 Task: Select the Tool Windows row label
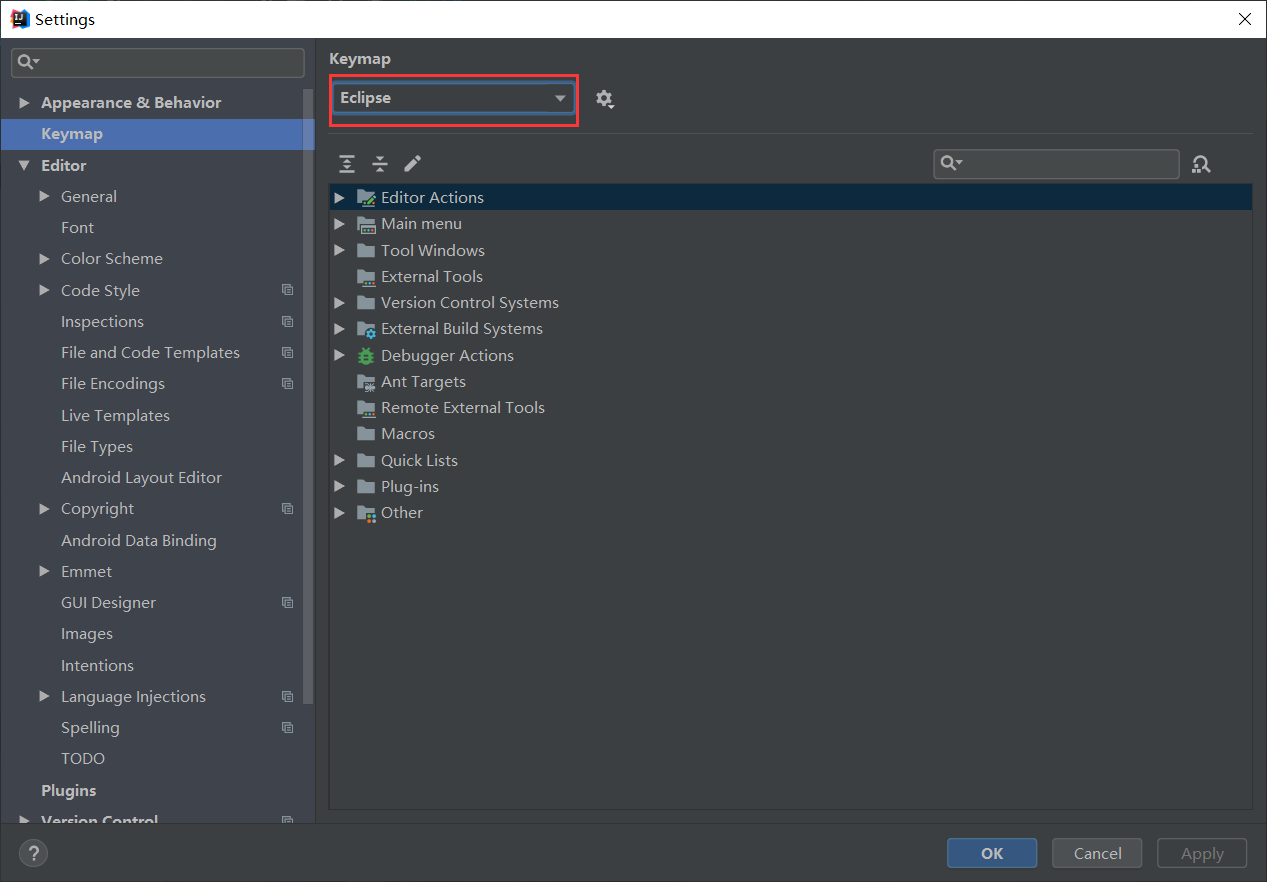coord(433,251)
